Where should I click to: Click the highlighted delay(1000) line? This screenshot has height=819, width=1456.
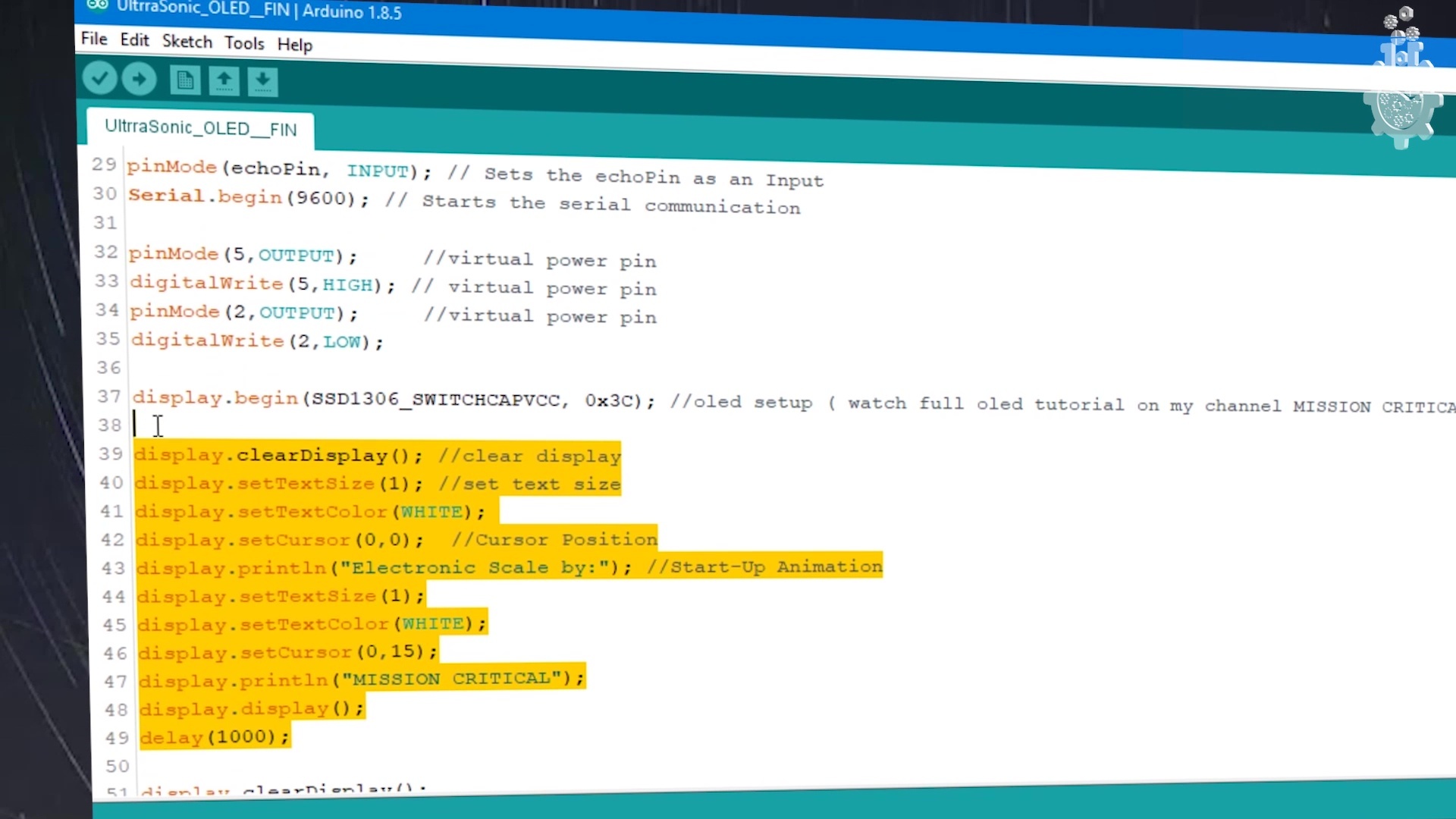click(x=215, y=737)
